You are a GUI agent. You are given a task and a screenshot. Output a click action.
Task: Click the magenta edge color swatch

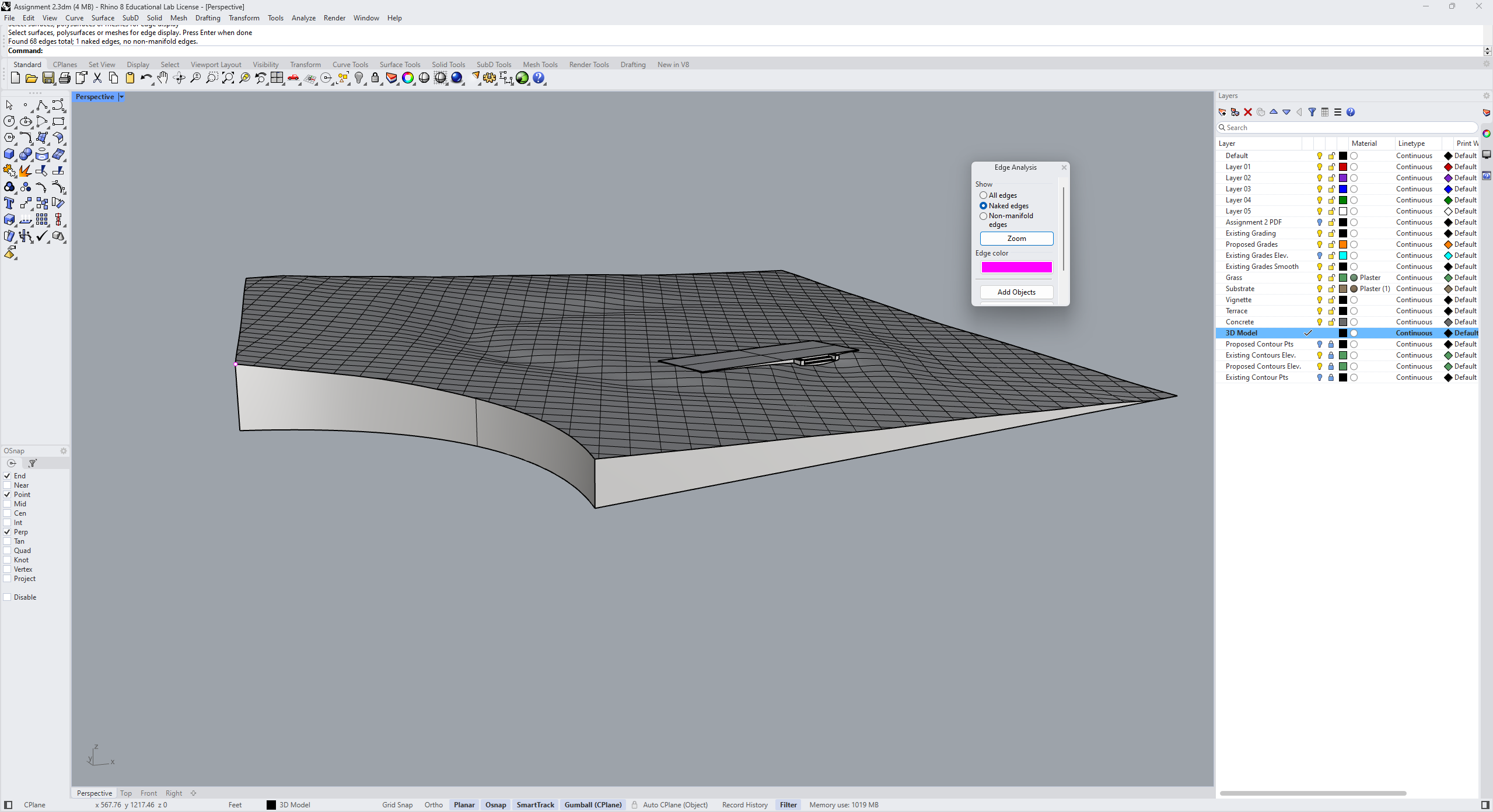tap(1016, 267)
